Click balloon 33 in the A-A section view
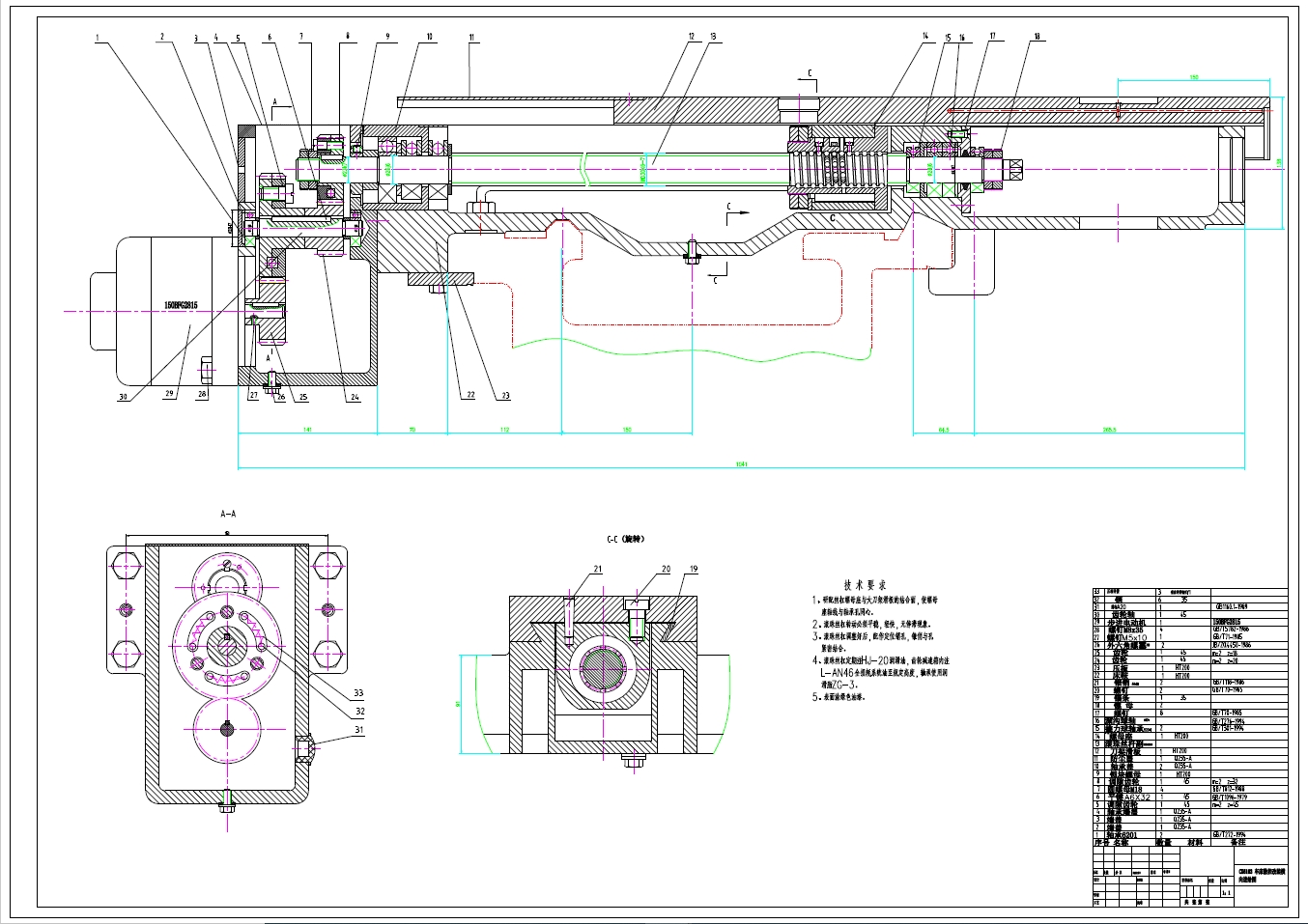This screenshot has height=924, width=1308. click(x=358, y=691)
